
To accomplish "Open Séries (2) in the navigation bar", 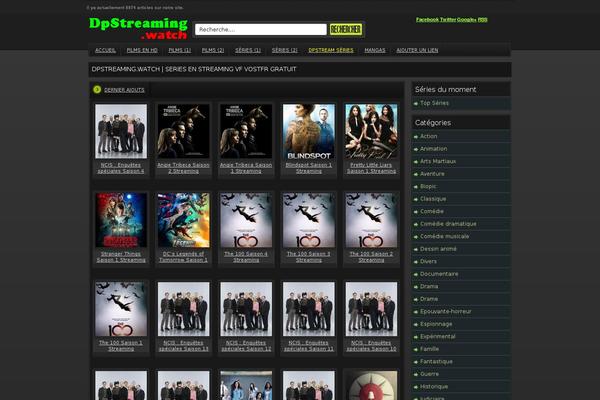I will point(284,50).
